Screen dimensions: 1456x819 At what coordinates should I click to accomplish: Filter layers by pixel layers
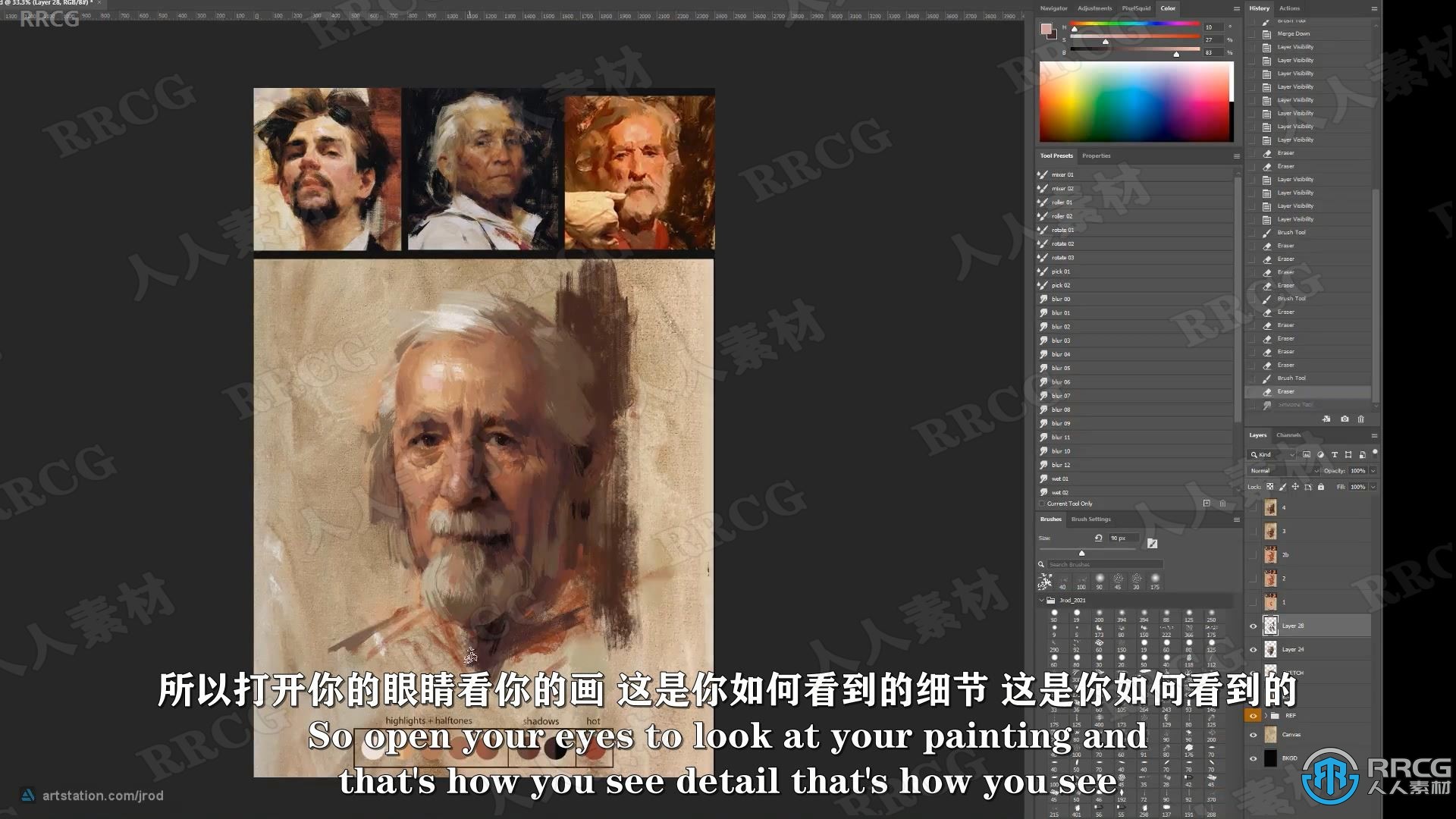(1306, 454)
